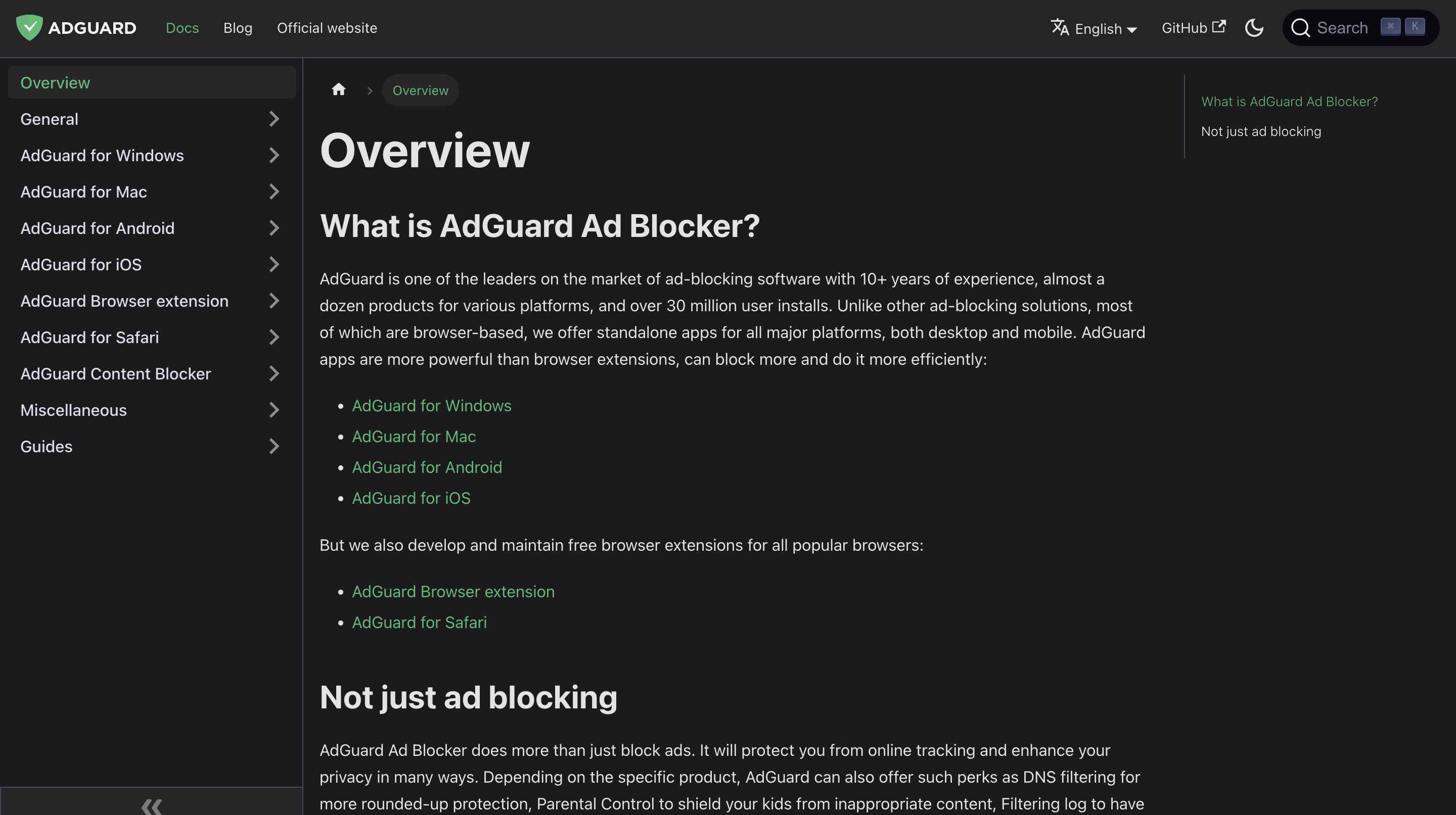Open the Official website nav link

tap(327, 28)
